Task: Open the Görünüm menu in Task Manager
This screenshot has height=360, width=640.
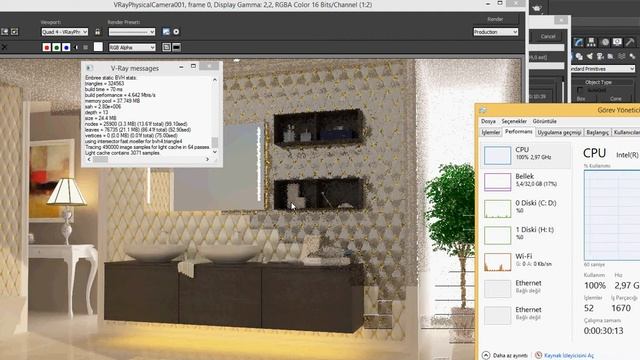Action: tap(544, 121)
